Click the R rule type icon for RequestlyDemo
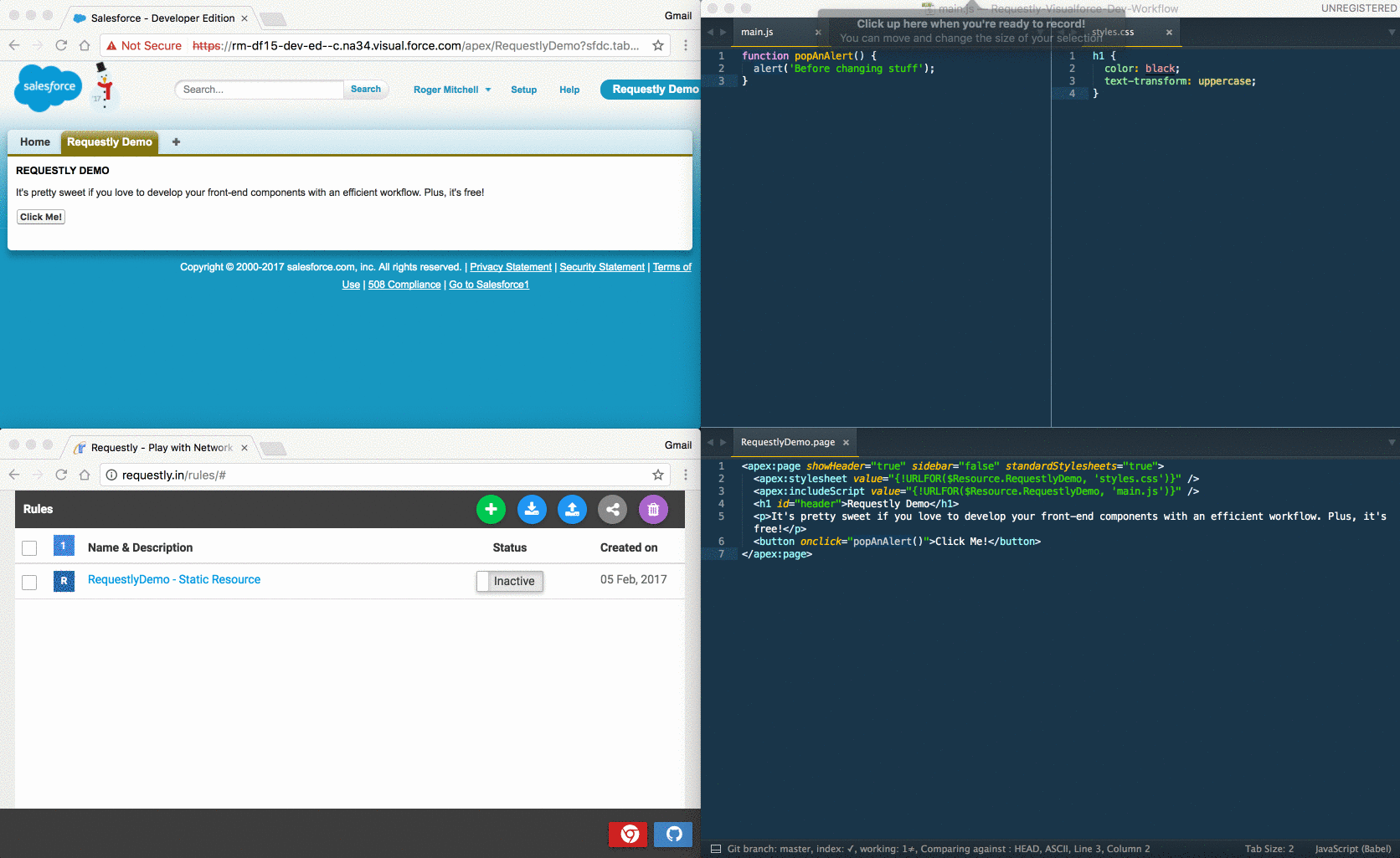1400x858 pixels. click(64, 581)
